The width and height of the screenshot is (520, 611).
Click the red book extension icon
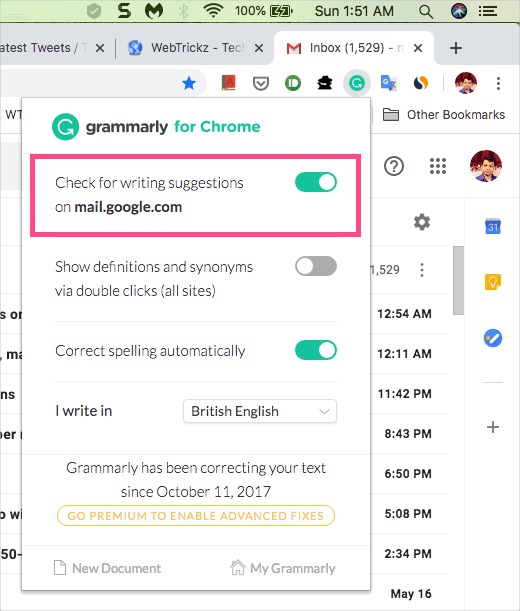[228, 83]
